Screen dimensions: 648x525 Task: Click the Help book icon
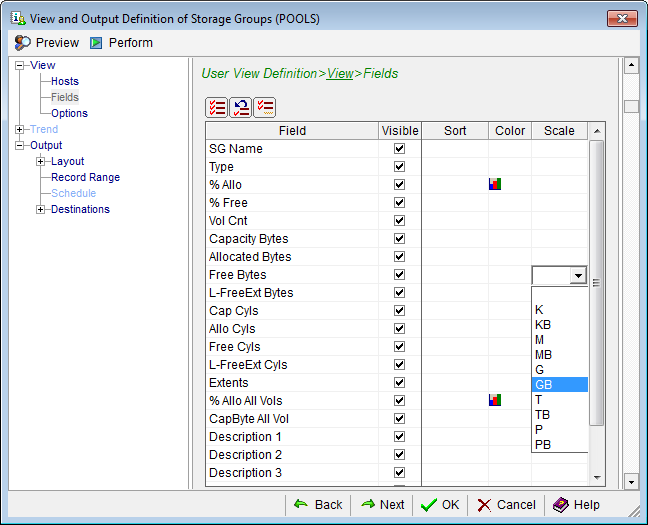point(560,505)
